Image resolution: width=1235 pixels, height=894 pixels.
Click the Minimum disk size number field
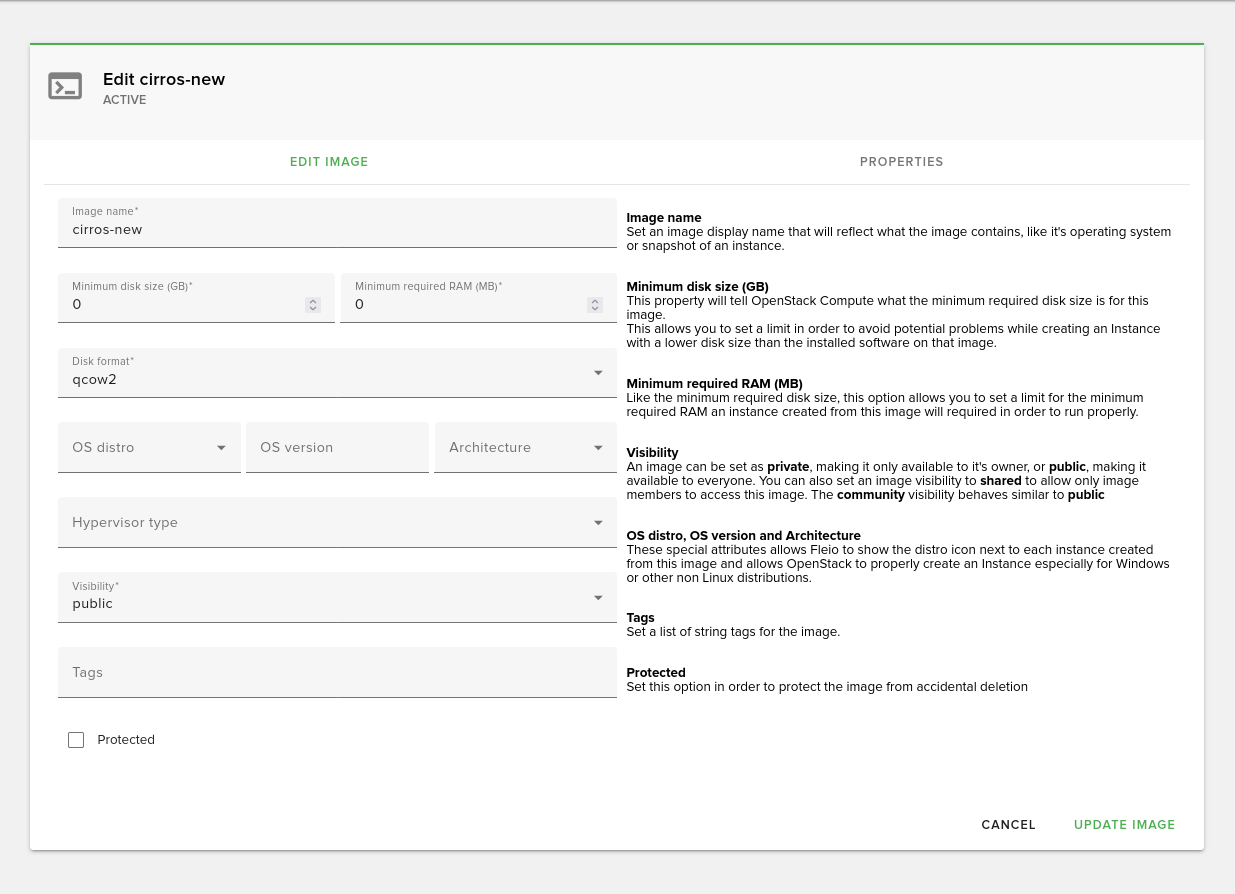[180, 305]
